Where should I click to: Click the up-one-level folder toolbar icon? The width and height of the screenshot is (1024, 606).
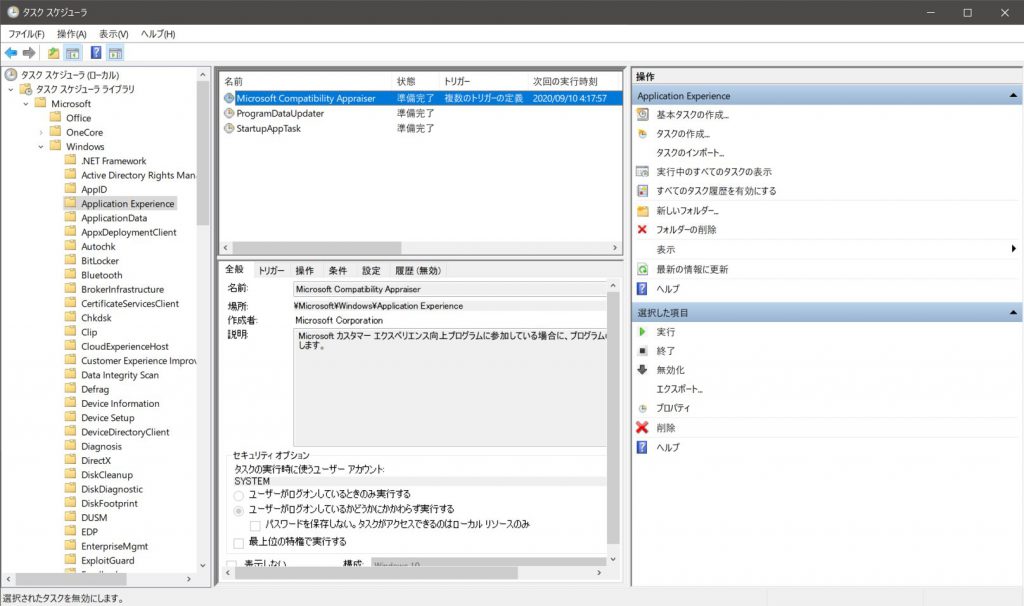pyautogui.click(x=54, y=53)
